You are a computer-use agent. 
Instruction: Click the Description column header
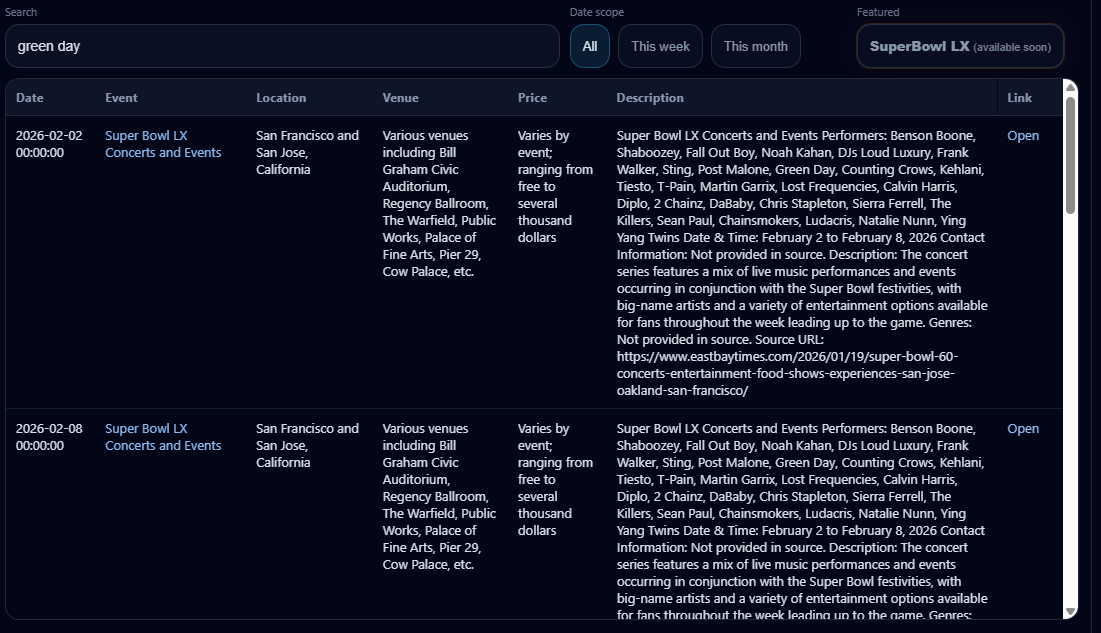(650, 98)
